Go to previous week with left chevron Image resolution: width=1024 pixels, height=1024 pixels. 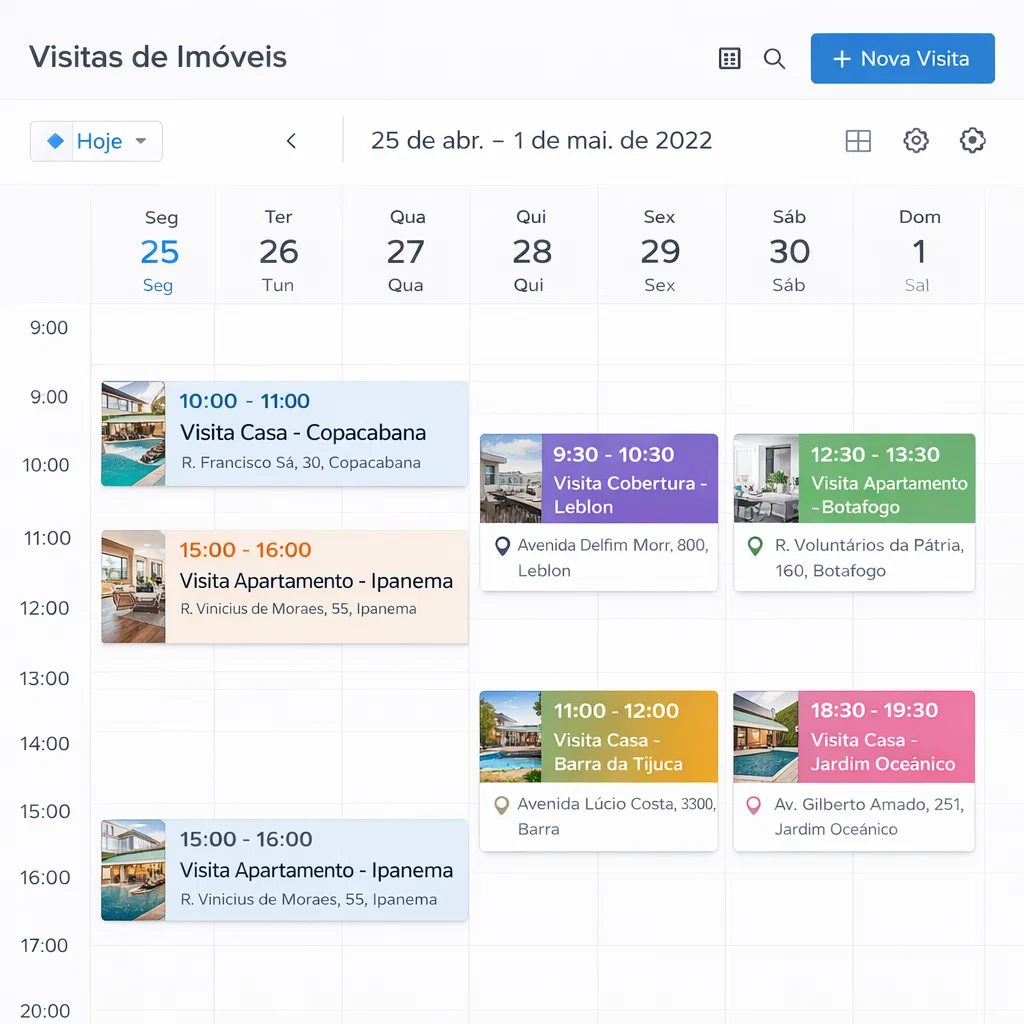point(291,141)
